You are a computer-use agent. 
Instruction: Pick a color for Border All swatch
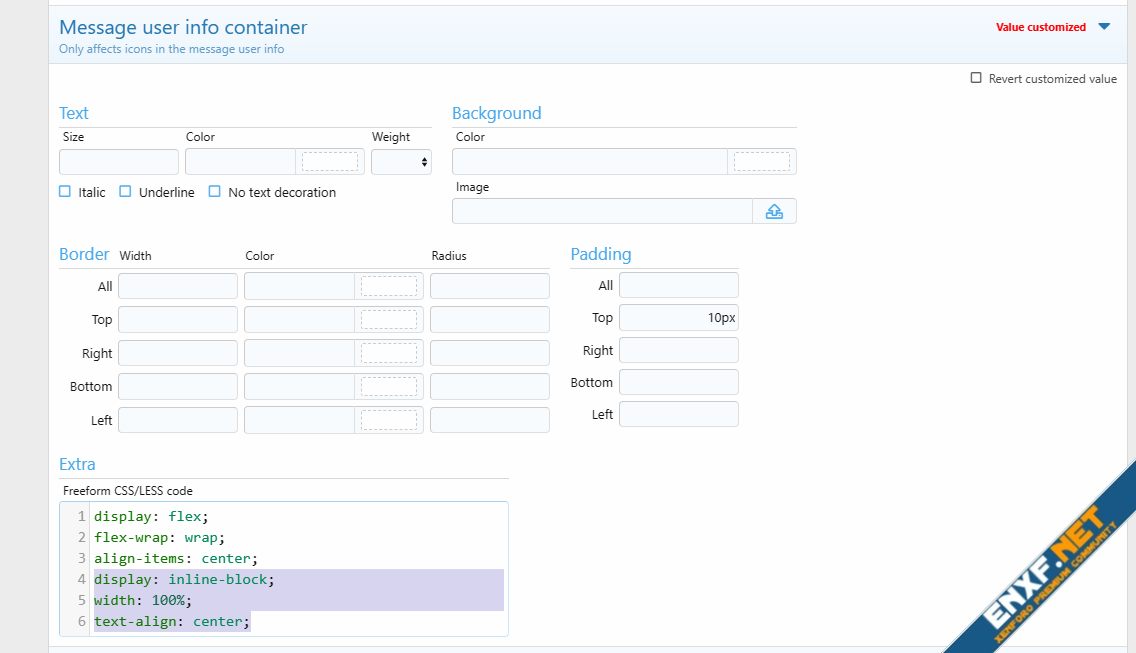tap(388, 287)
